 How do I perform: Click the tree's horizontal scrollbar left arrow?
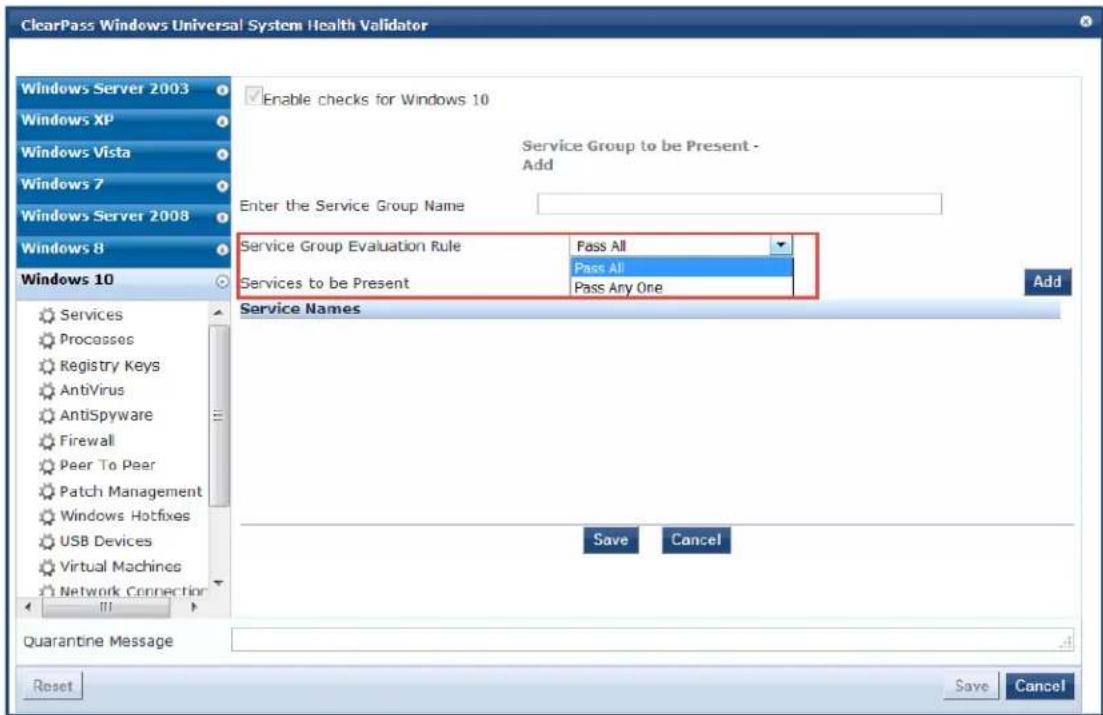tap(28, 607)
